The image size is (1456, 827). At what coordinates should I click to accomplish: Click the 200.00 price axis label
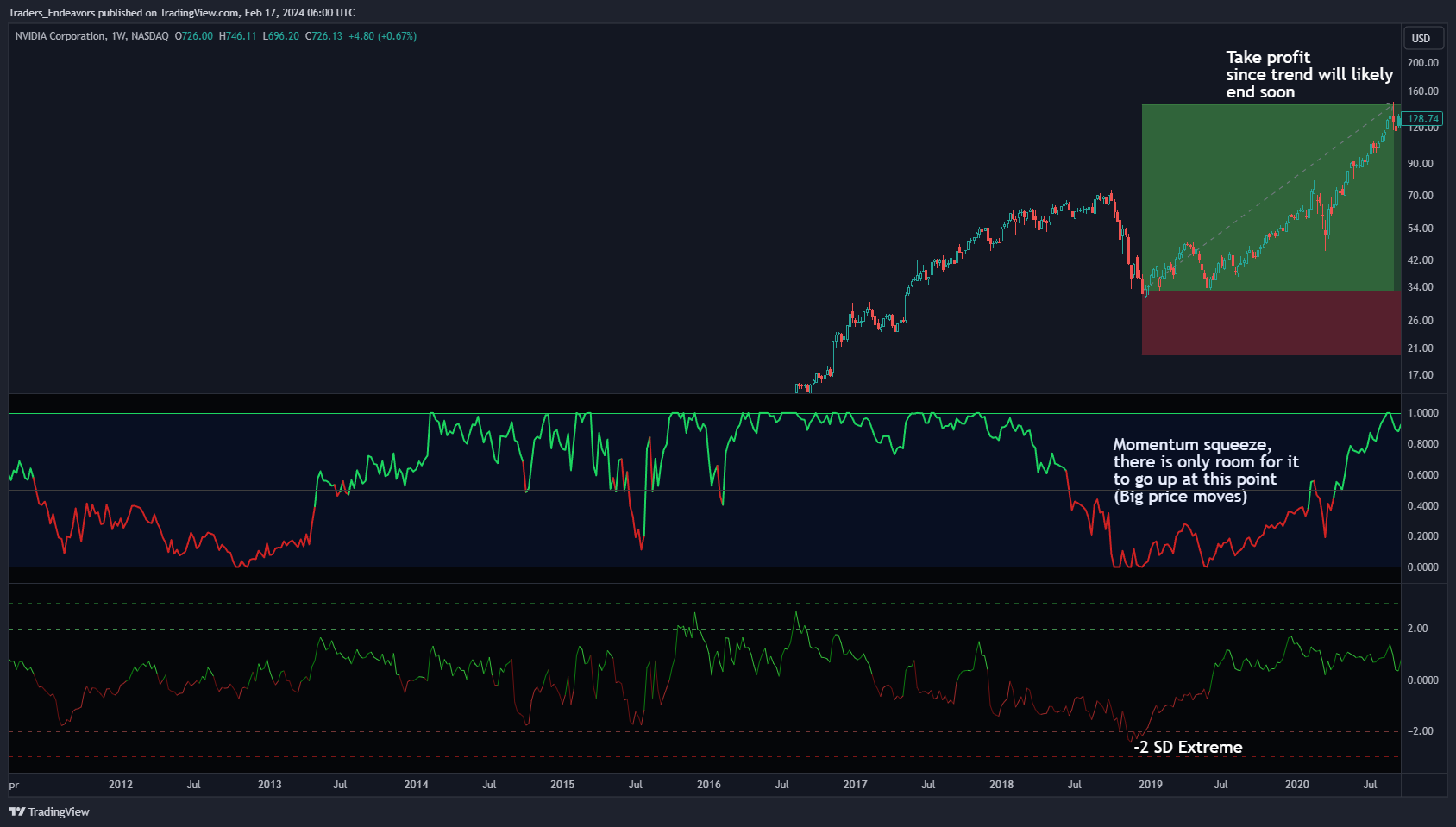click(x=1423, y=63)
